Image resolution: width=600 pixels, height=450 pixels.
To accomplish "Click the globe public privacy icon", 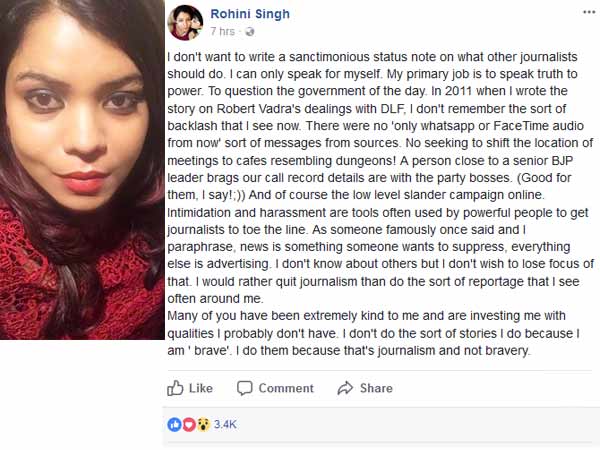I will (248, 31).
